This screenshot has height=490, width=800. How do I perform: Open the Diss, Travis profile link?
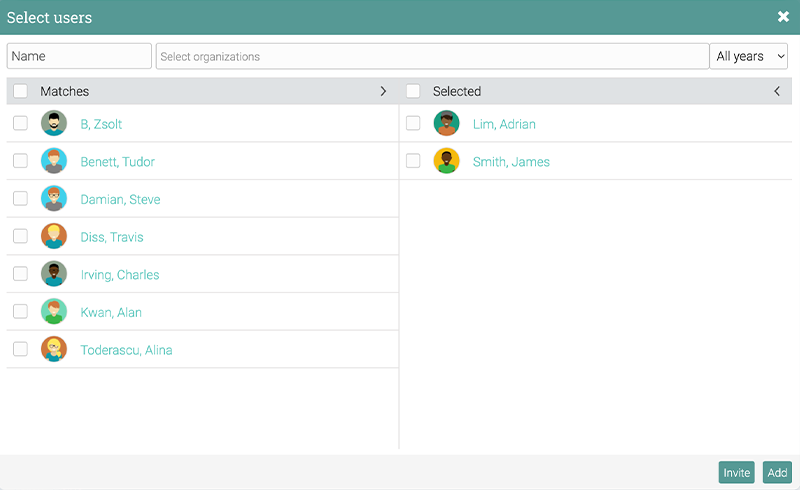[x=112, y=237]
